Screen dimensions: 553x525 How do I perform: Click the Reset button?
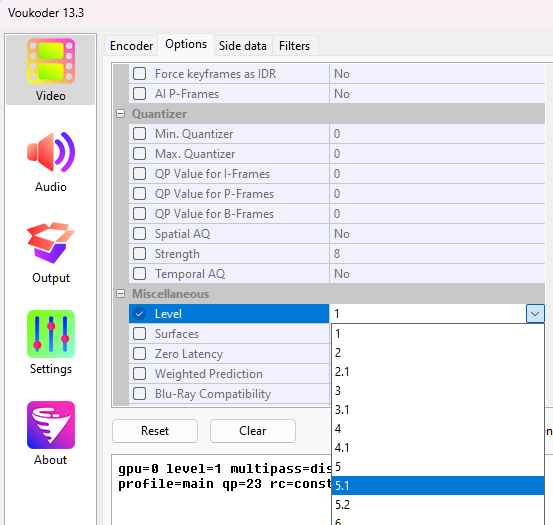(155, 431)
